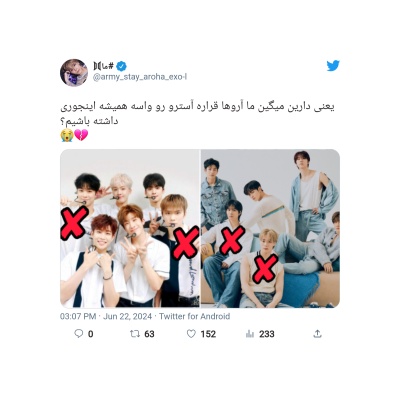Click the Persian tweet text body
400x400 pixels.
tap(197, 114)
